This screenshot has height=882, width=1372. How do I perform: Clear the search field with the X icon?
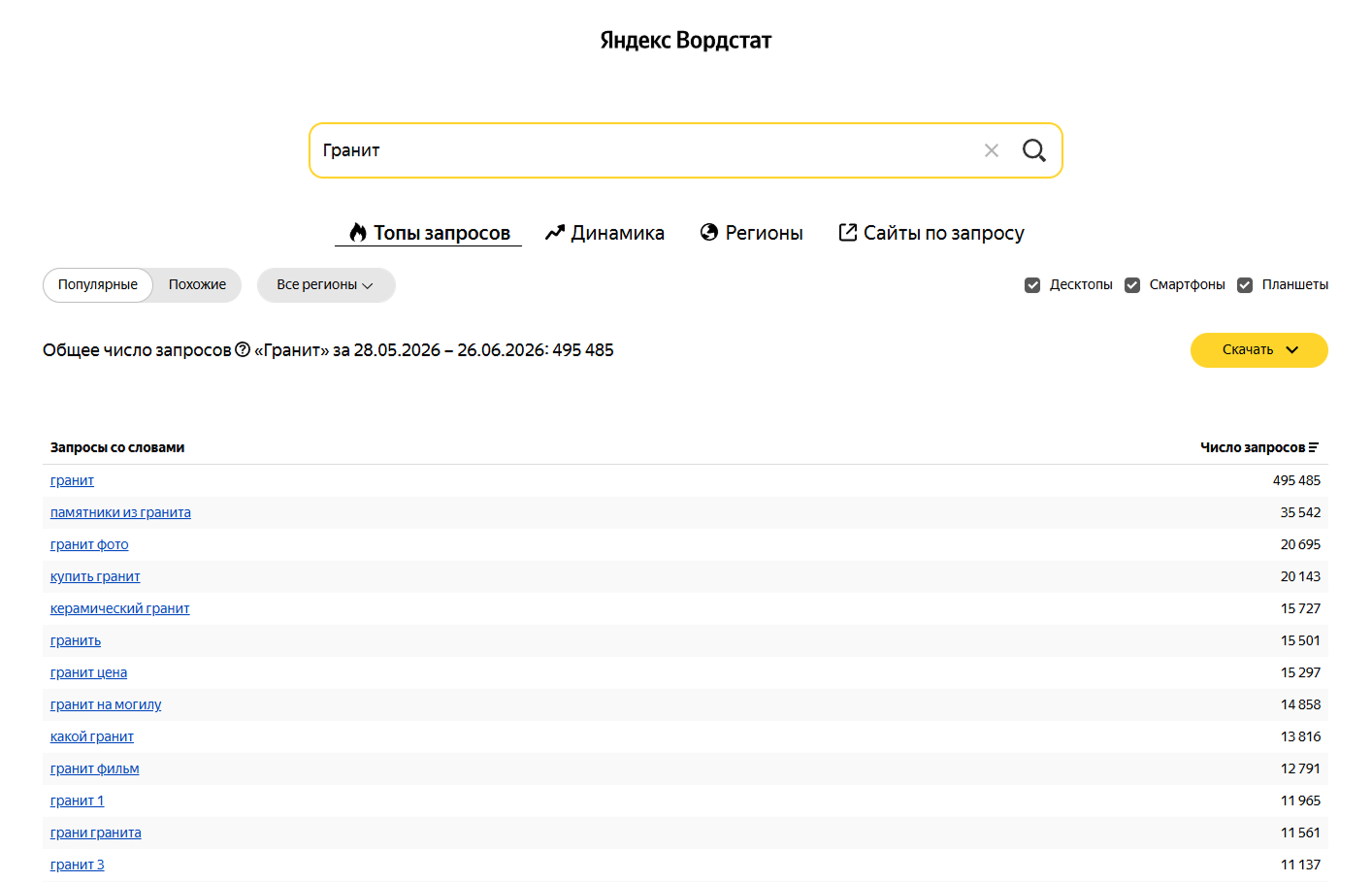coord(992,150)
